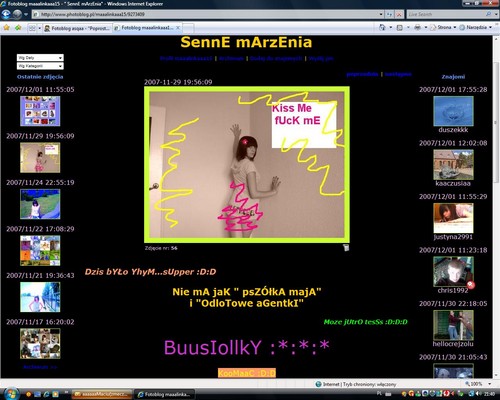This screenshot has height=400, width=500.
Task: Open friend thumbnail kaaczusiaa
Action: [x=453, y=165]
